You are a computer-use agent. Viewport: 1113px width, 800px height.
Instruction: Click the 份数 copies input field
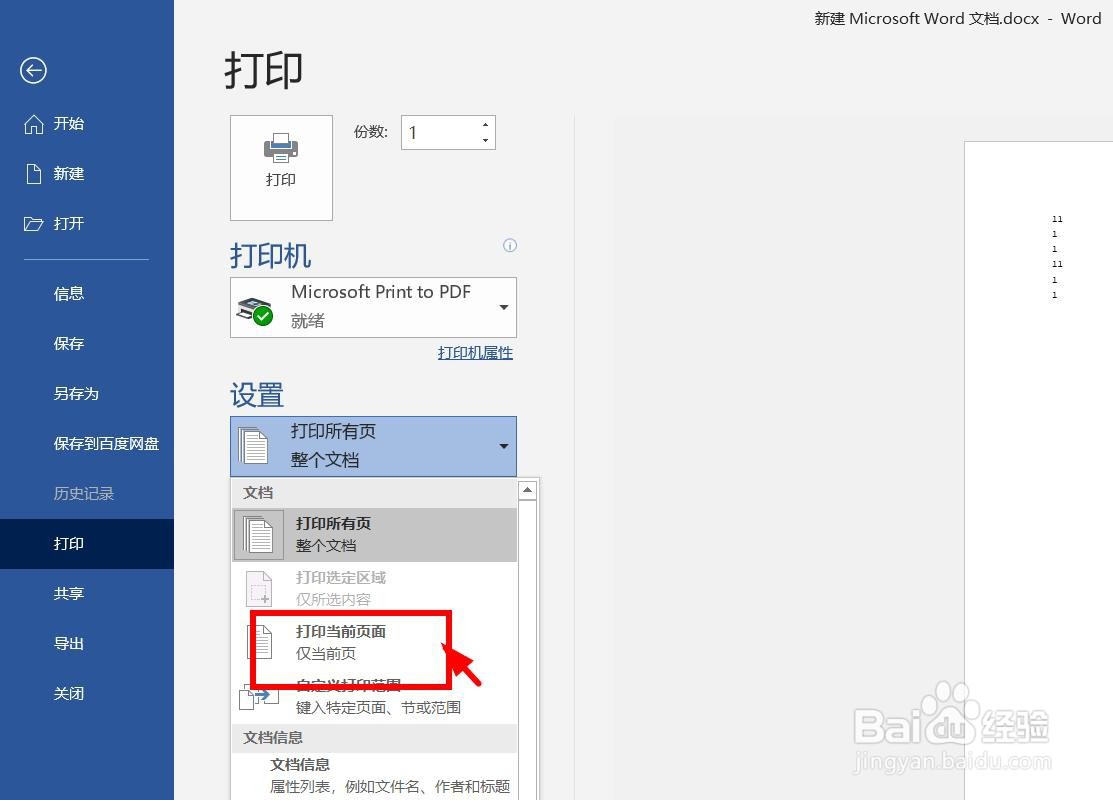(440, 133)
